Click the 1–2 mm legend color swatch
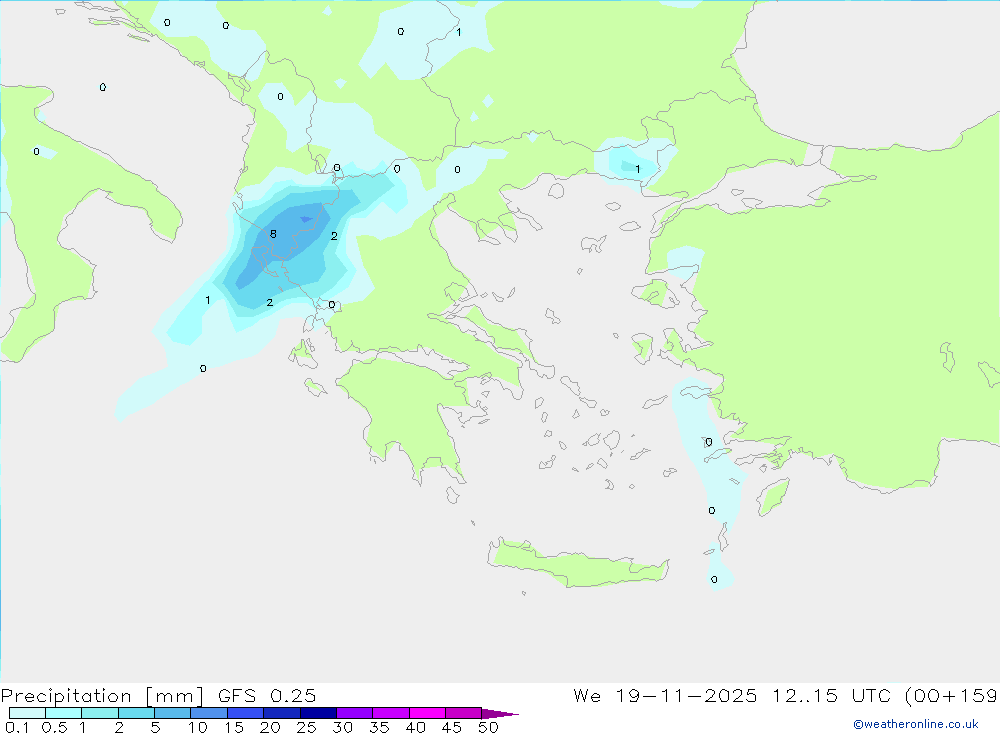 99,713
